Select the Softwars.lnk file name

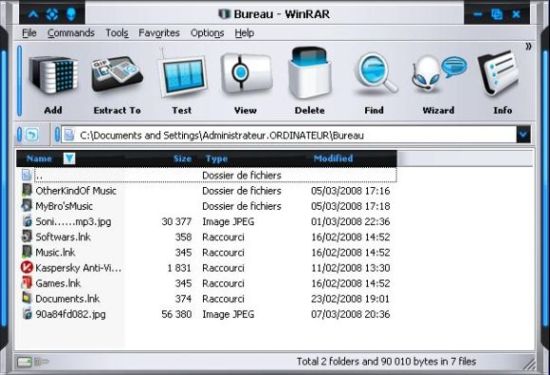click(x=63, y=237)
